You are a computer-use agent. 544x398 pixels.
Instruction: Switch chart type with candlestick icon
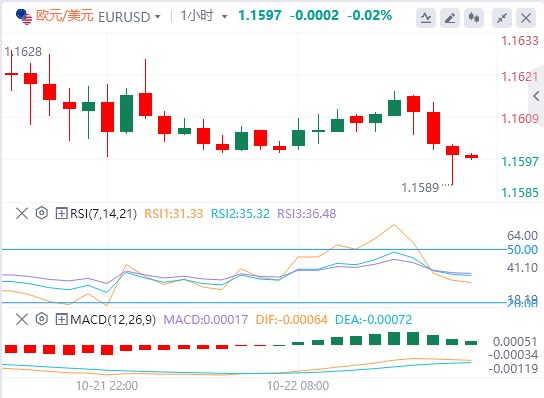(x=474, y=18)
